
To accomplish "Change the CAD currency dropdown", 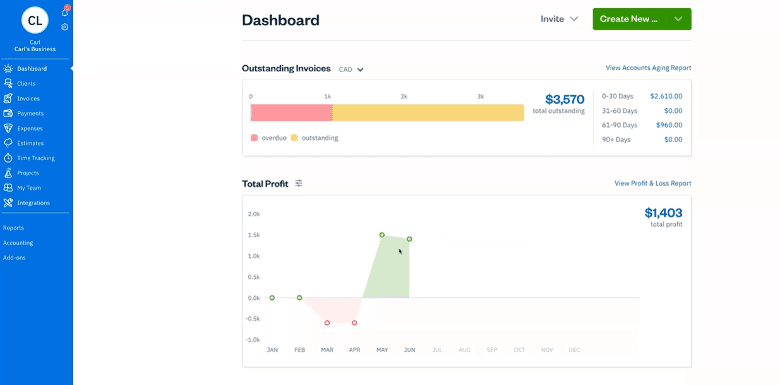I will tap(351, 70).
